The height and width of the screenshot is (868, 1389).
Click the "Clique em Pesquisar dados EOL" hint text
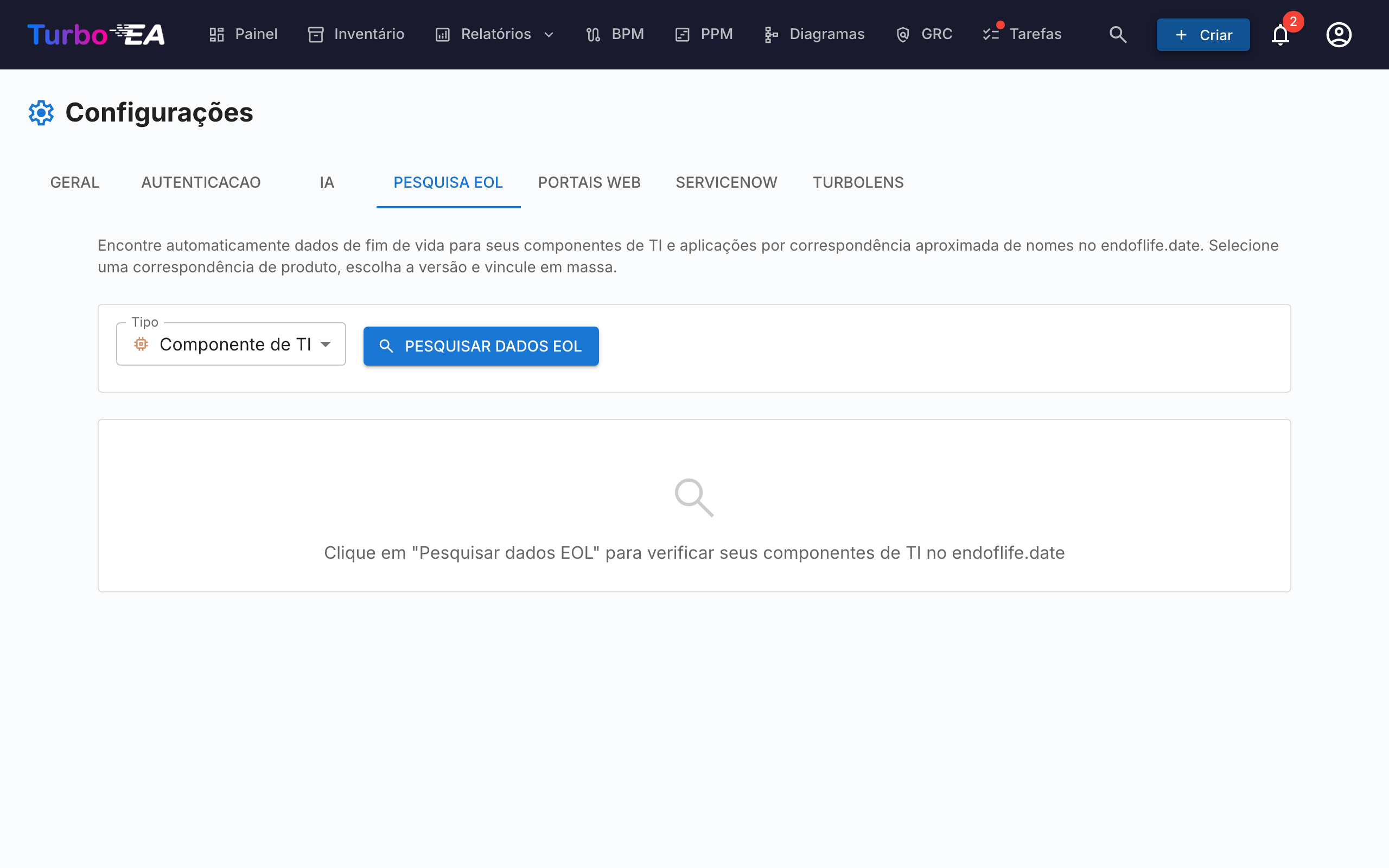pos(694,552)
